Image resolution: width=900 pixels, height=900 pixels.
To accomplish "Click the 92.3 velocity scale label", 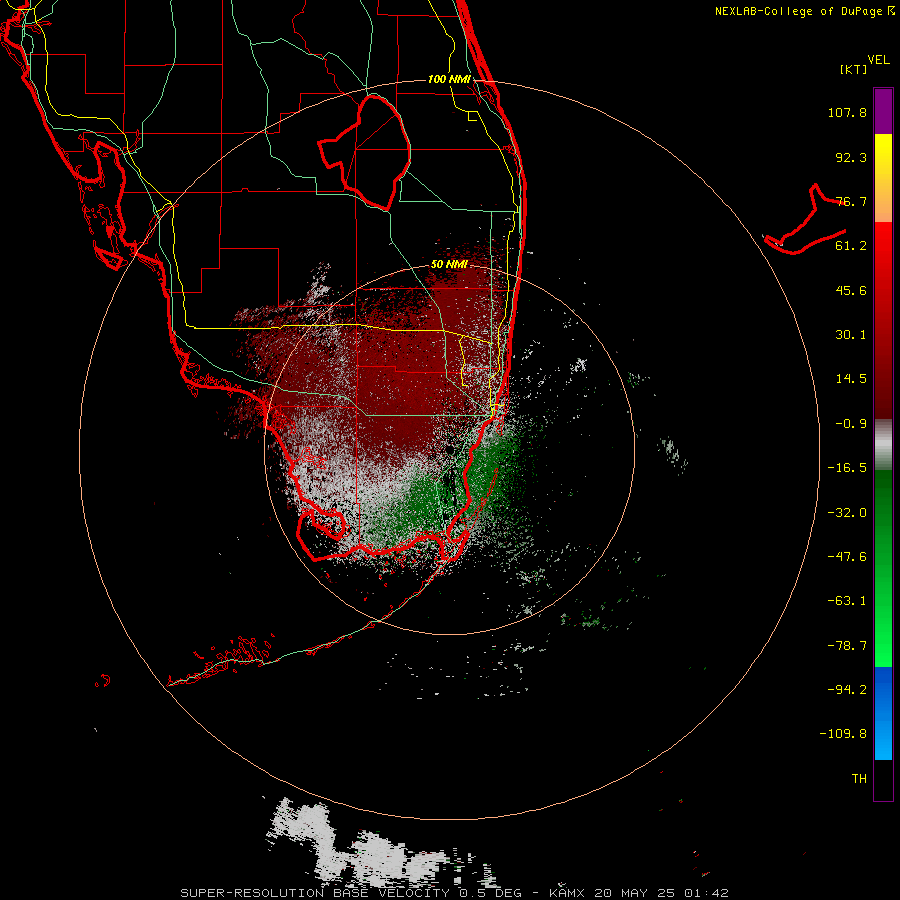I will (851, 157).
